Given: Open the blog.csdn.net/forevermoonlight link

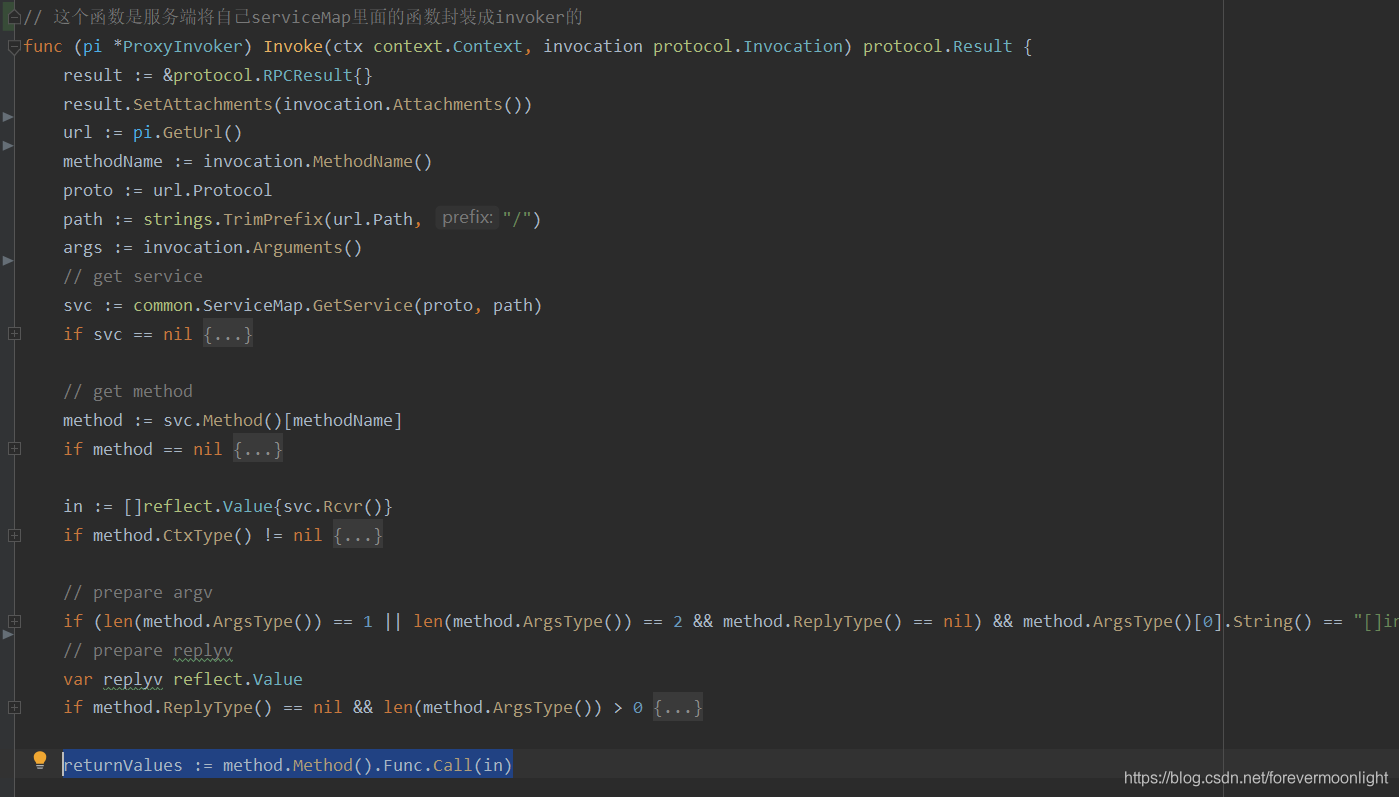Looking at the screenshot, I should pyautogui.click(x=1256, y=778).
